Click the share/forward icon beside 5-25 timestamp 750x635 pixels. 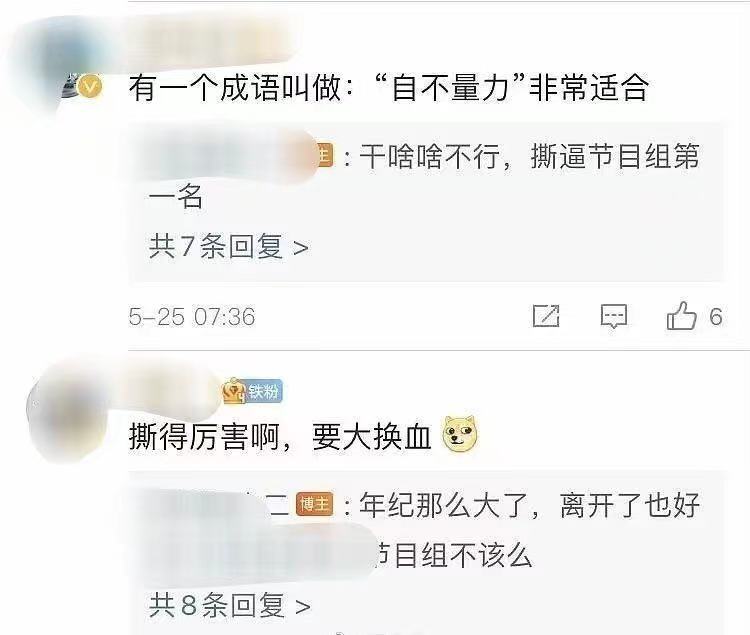point(546,316)
